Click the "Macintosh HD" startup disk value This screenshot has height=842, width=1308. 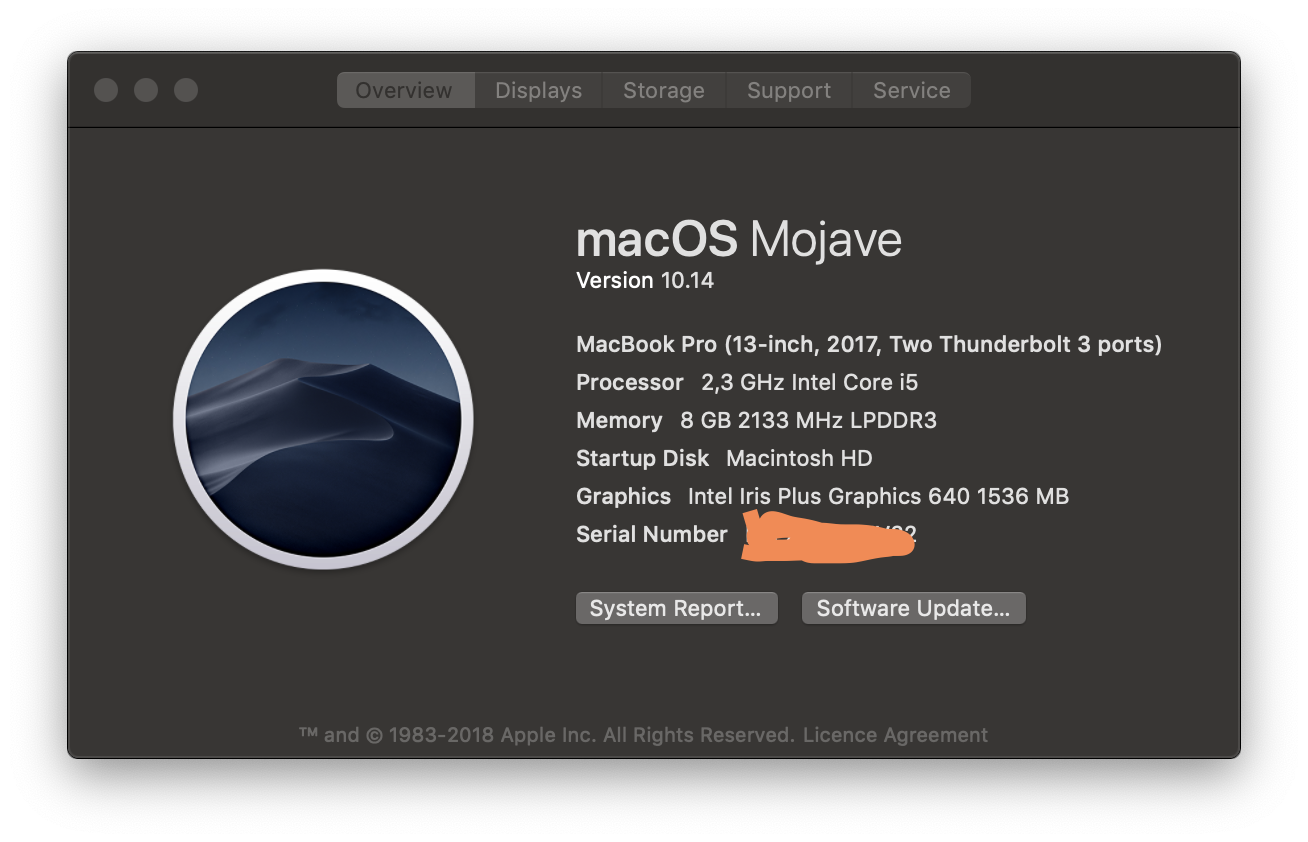pyautogui.click(x=799, y=458)
